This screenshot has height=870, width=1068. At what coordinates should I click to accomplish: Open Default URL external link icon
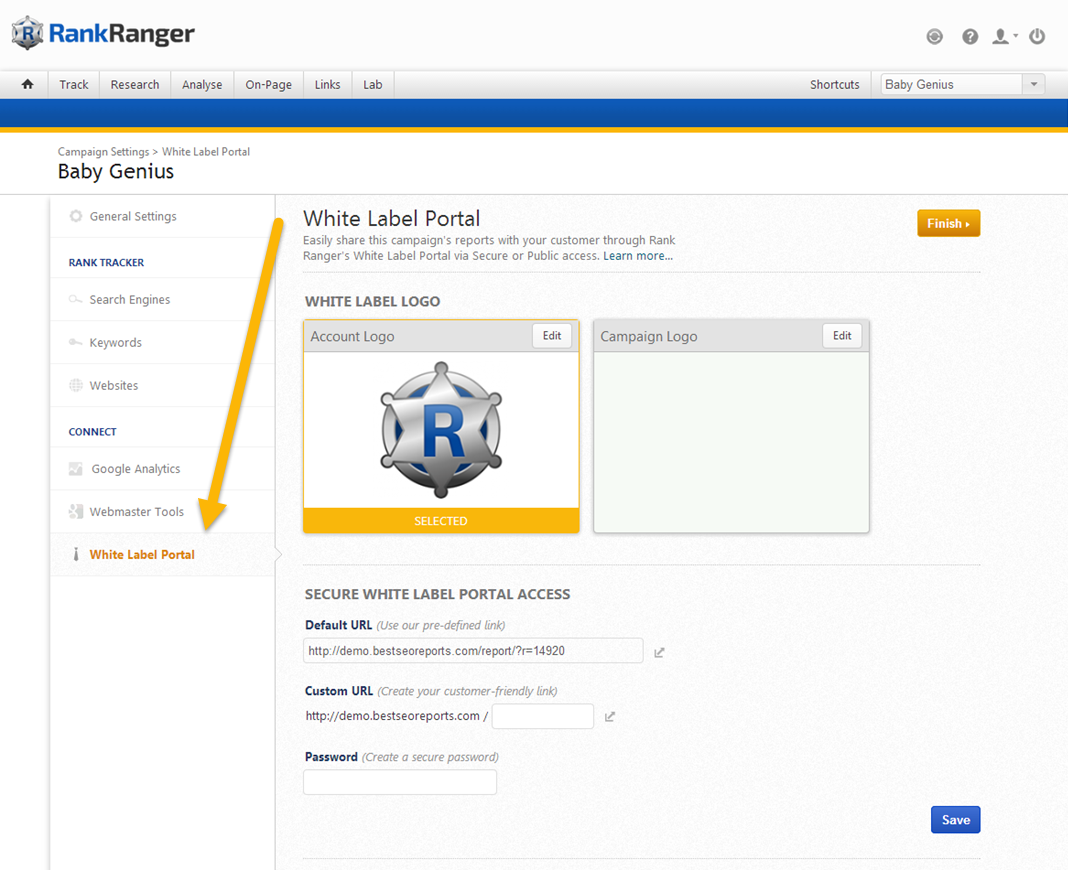659,652
